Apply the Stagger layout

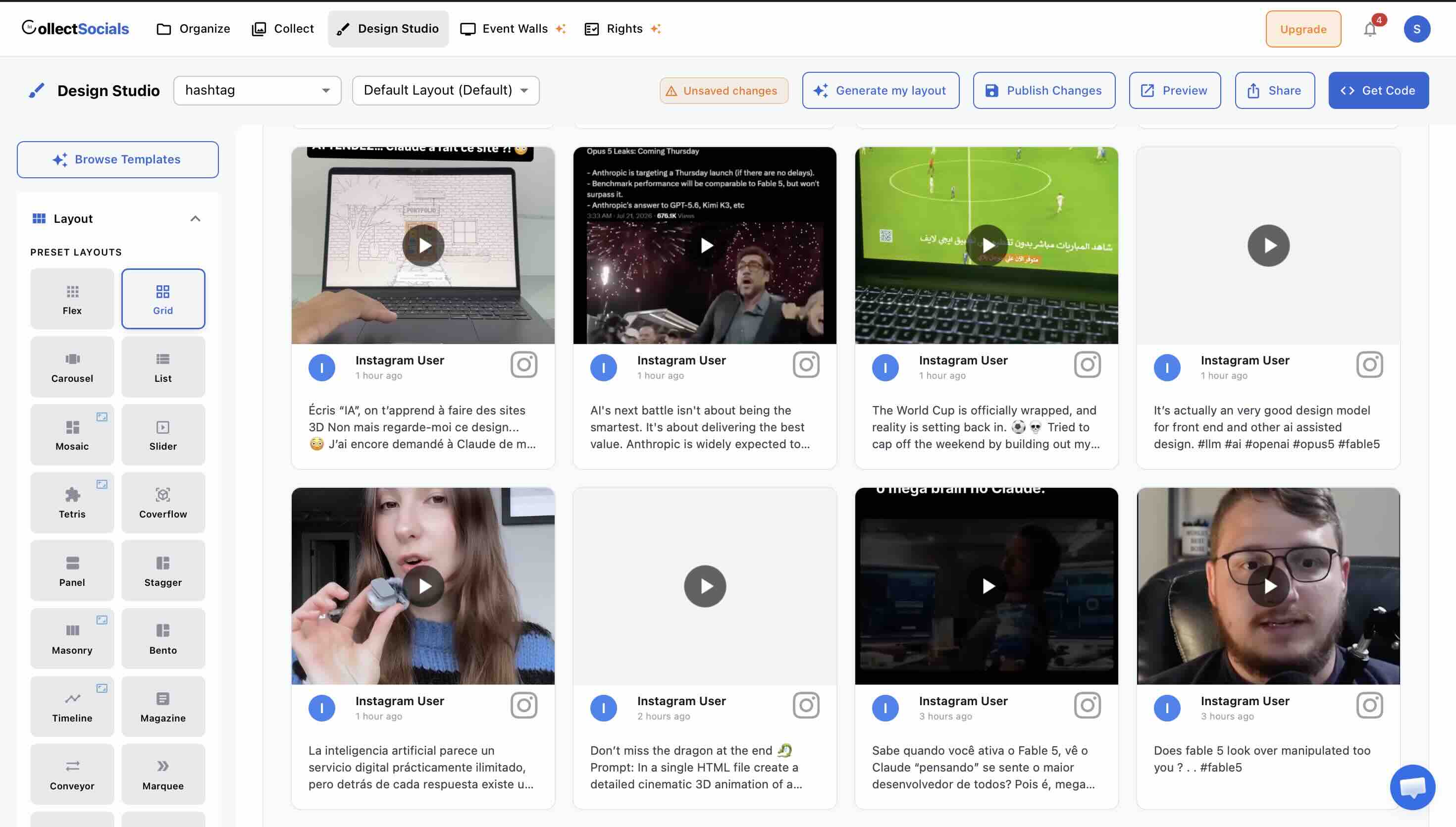163,571
